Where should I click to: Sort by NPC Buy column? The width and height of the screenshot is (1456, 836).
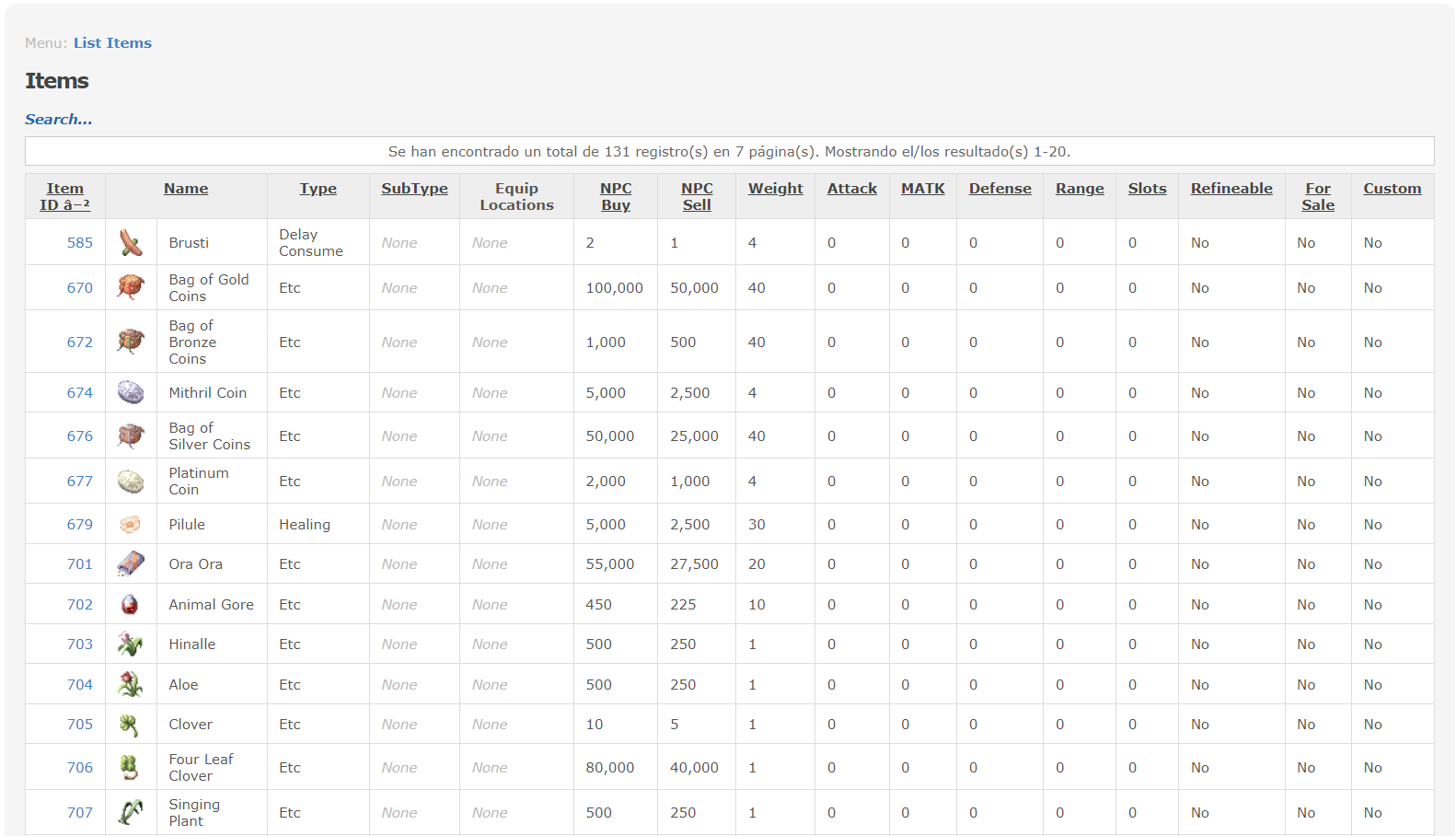[x=616, y=196]
